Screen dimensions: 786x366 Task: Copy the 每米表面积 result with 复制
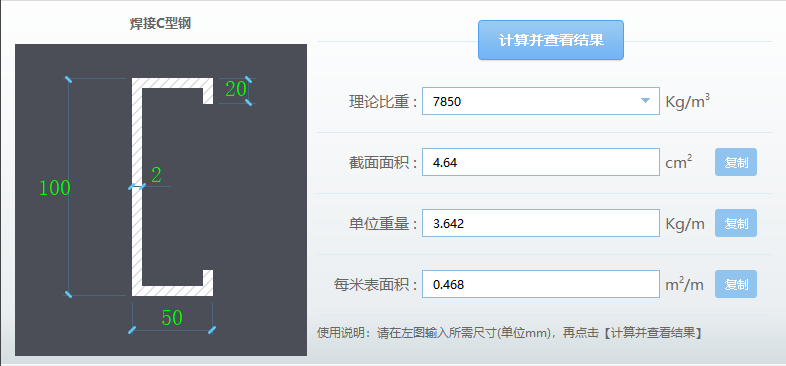coord(735,284)
